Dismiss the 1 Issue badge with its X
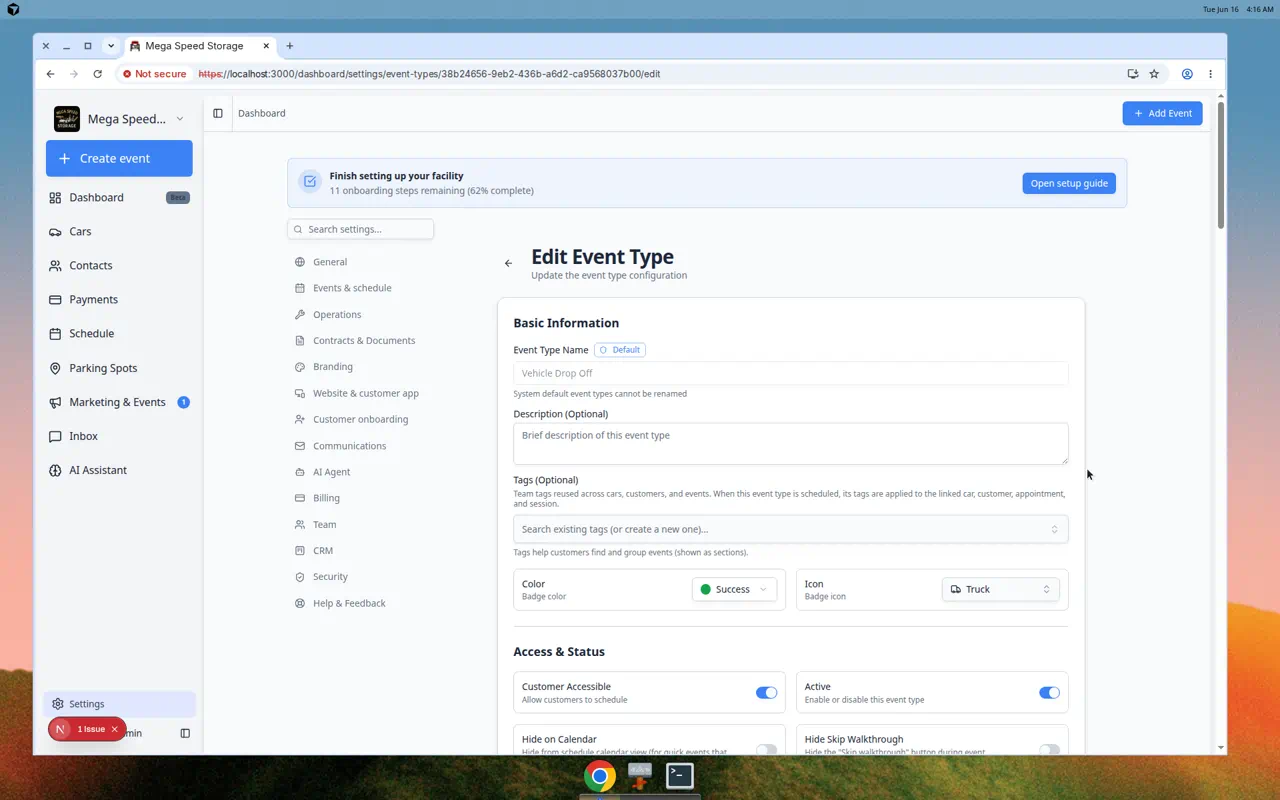1280x800 pixels. coord(115,729)
